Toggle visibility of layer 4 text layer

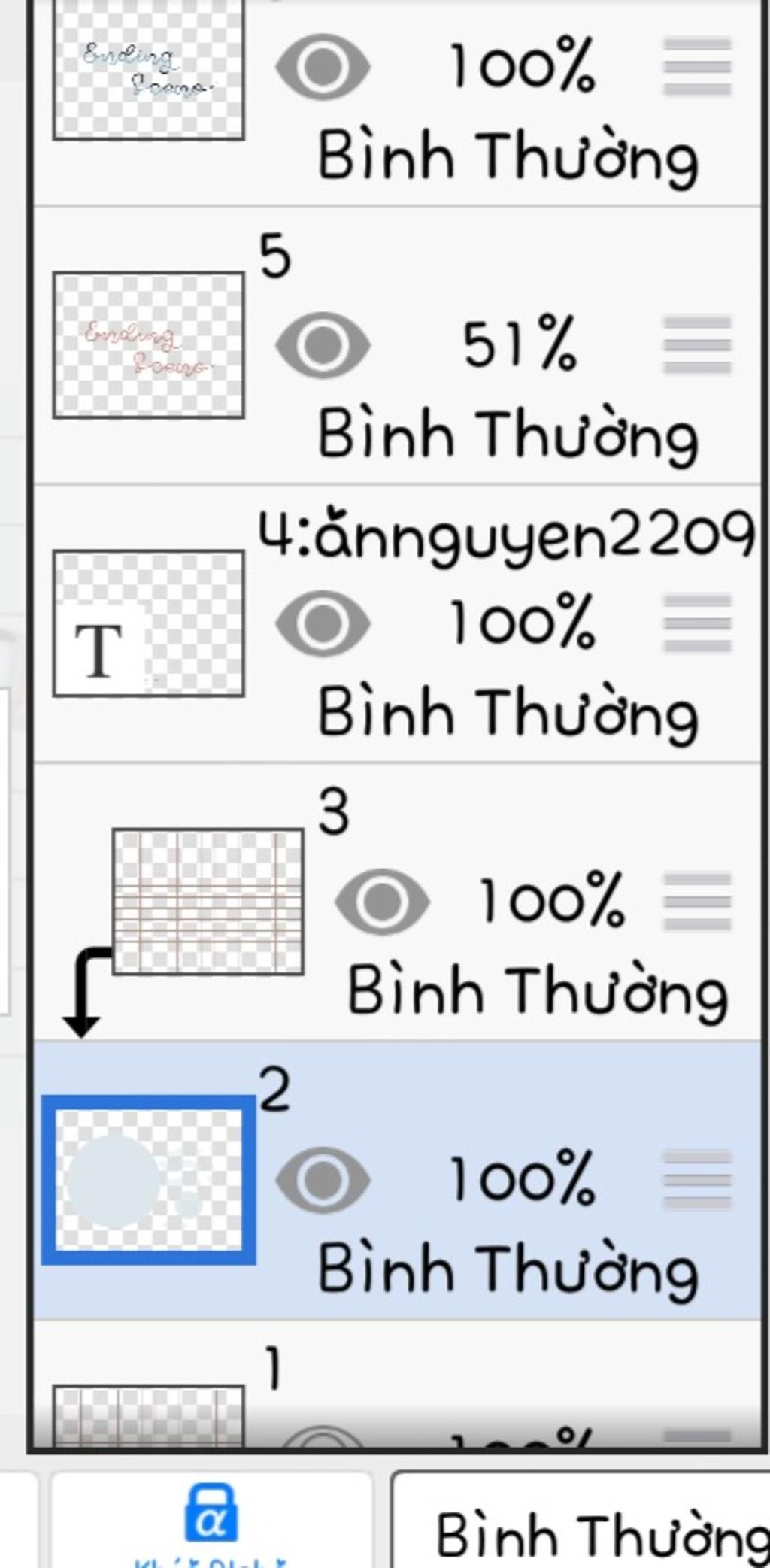coord(323,623)
